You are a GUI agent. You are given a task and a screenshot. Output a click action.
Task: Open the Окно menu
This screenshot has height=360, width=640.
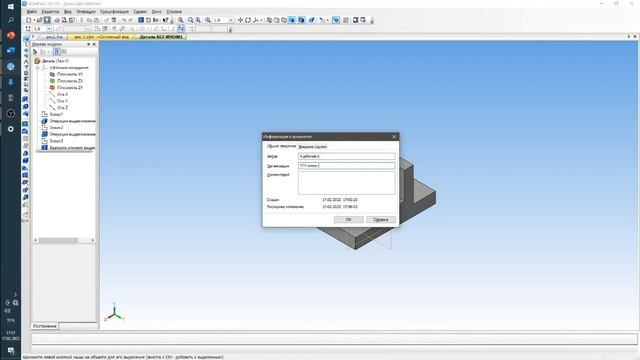click(157, 11)
